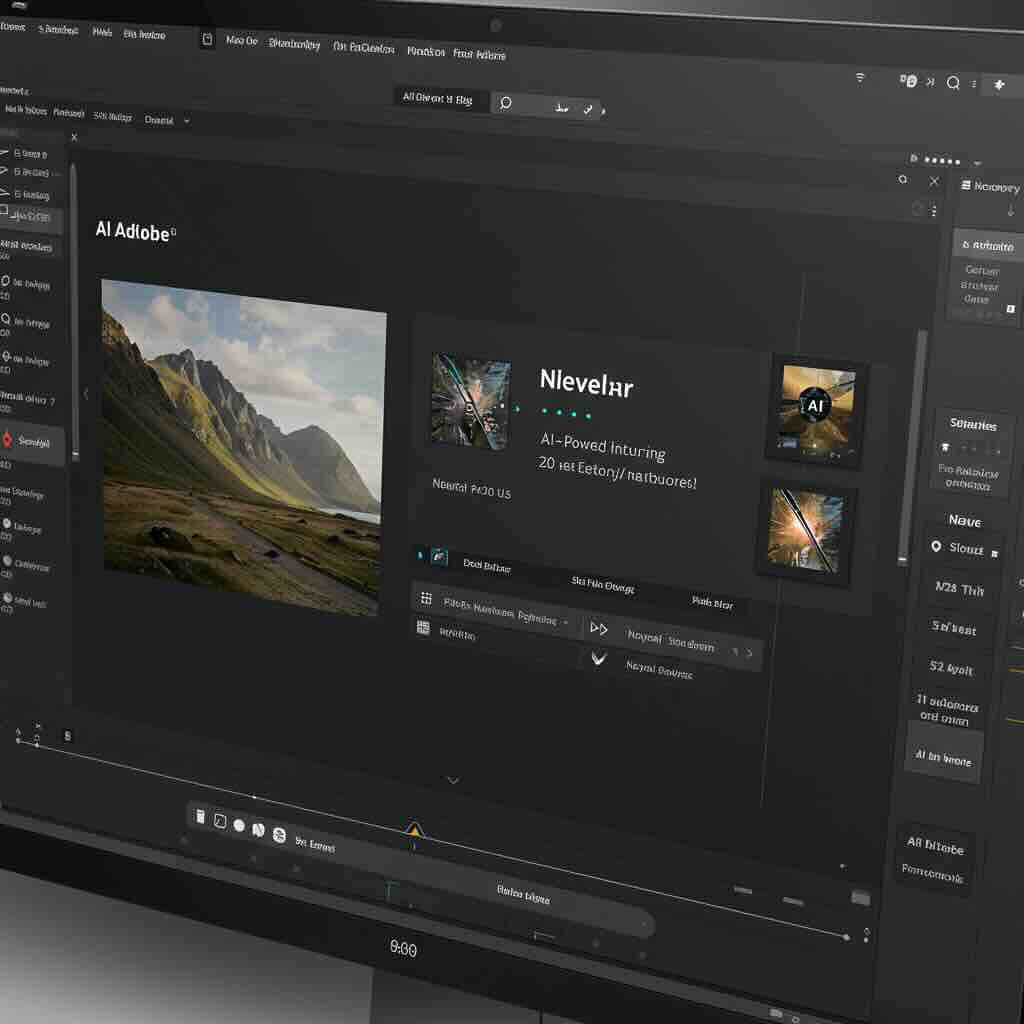1024x1024 pixels.
Task: Click the filter lines icon in the top-right toolbar
Action: (x=860, y=78)
